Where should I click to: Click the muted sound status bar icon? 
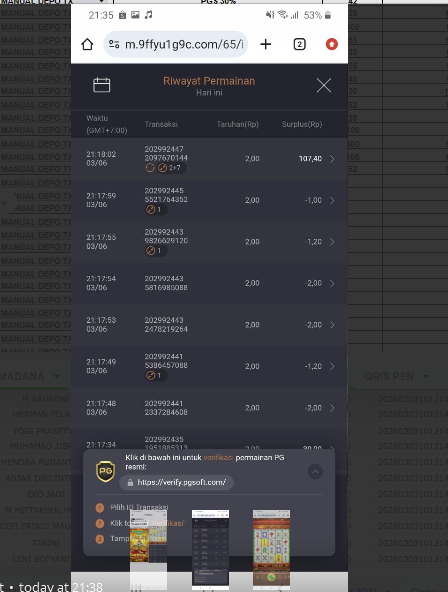click(270, 15)
